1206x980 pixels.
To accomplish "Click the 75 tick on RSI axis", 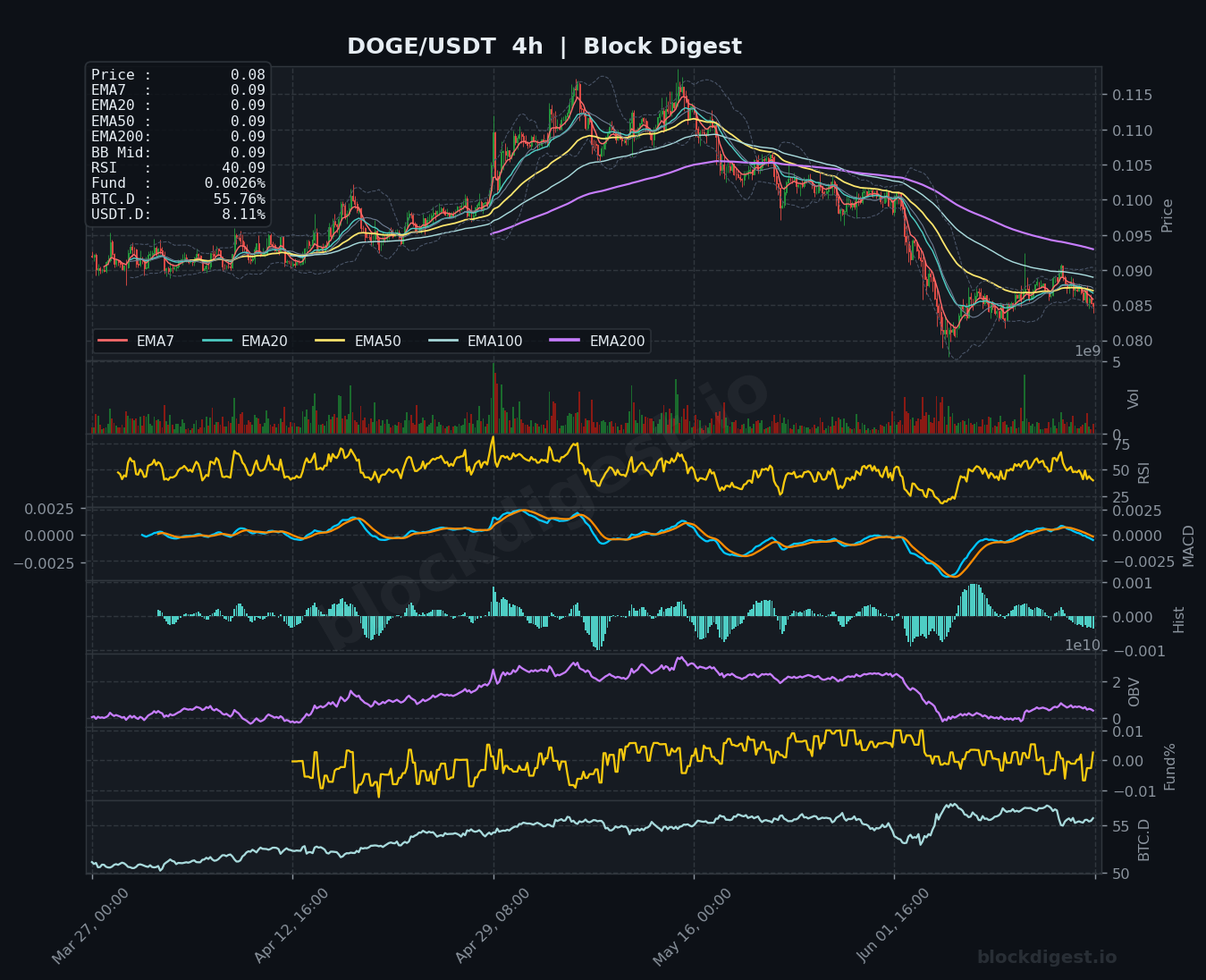I will click(1121, 445).
